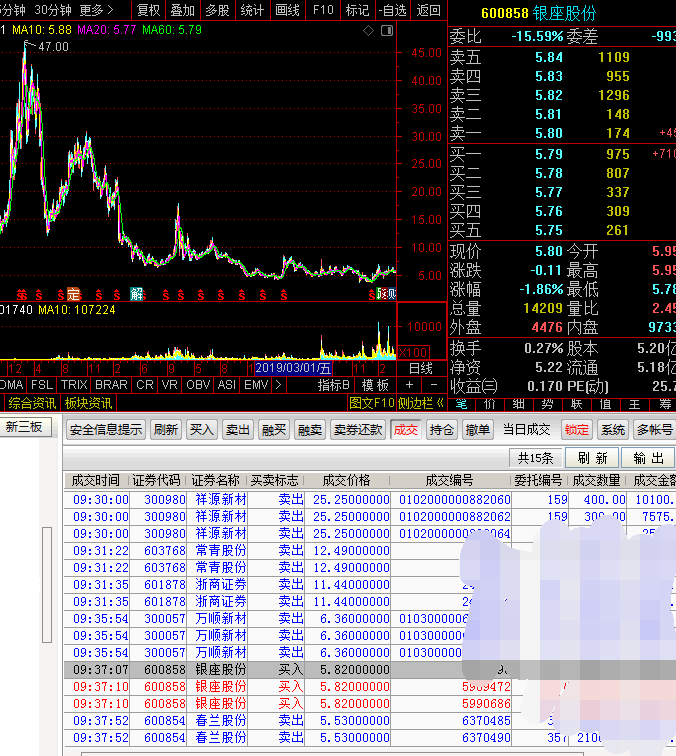Select 新三板 sidebar tab
676x756 pixels.
[24, 427]
